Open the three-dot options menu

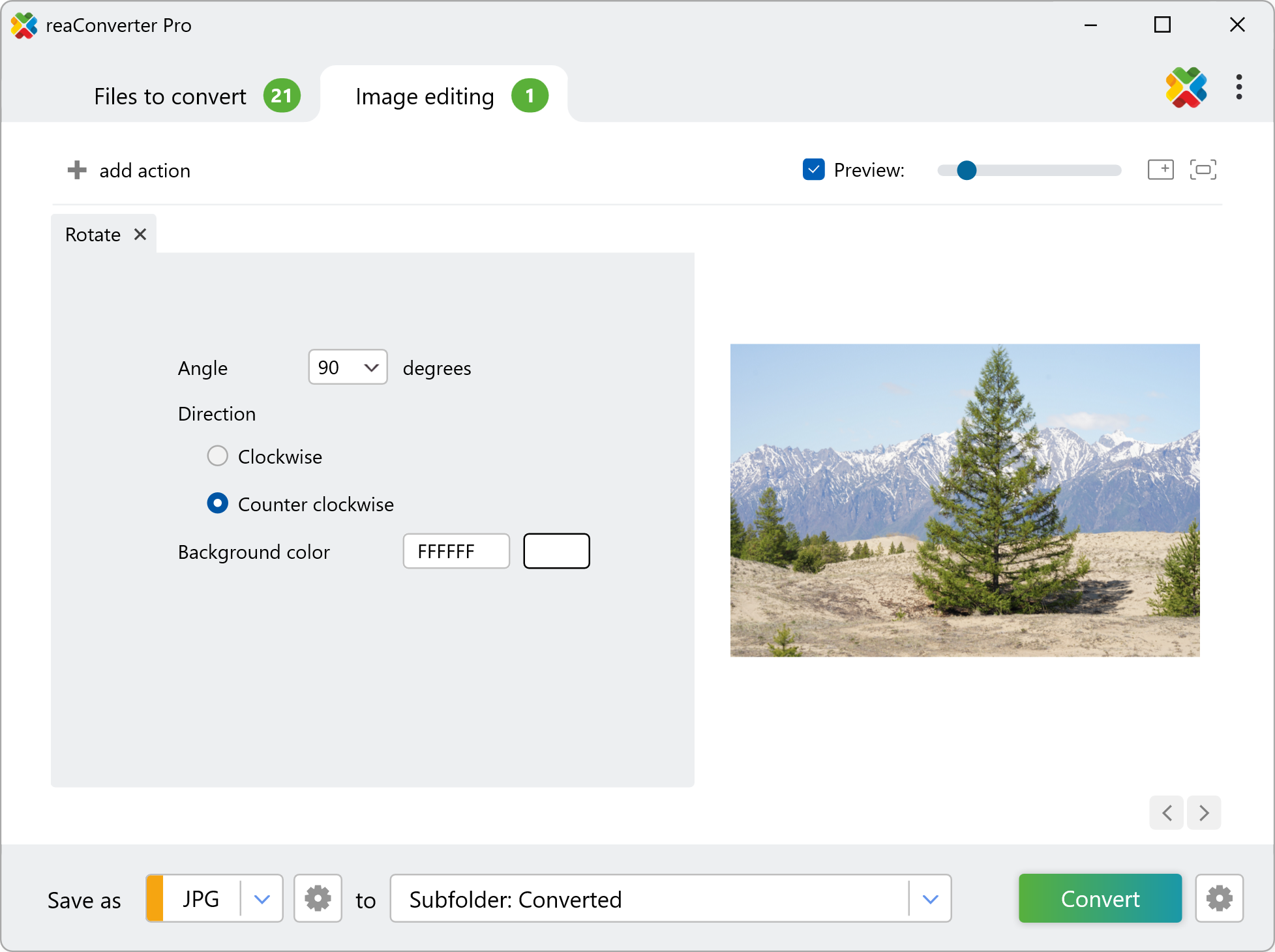tap(1238, 87)
